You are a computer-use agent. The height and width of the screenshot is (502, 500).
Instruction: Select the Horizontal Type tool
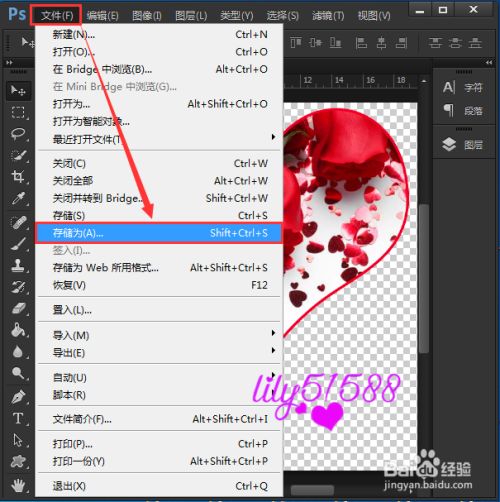tap(18, 418)
